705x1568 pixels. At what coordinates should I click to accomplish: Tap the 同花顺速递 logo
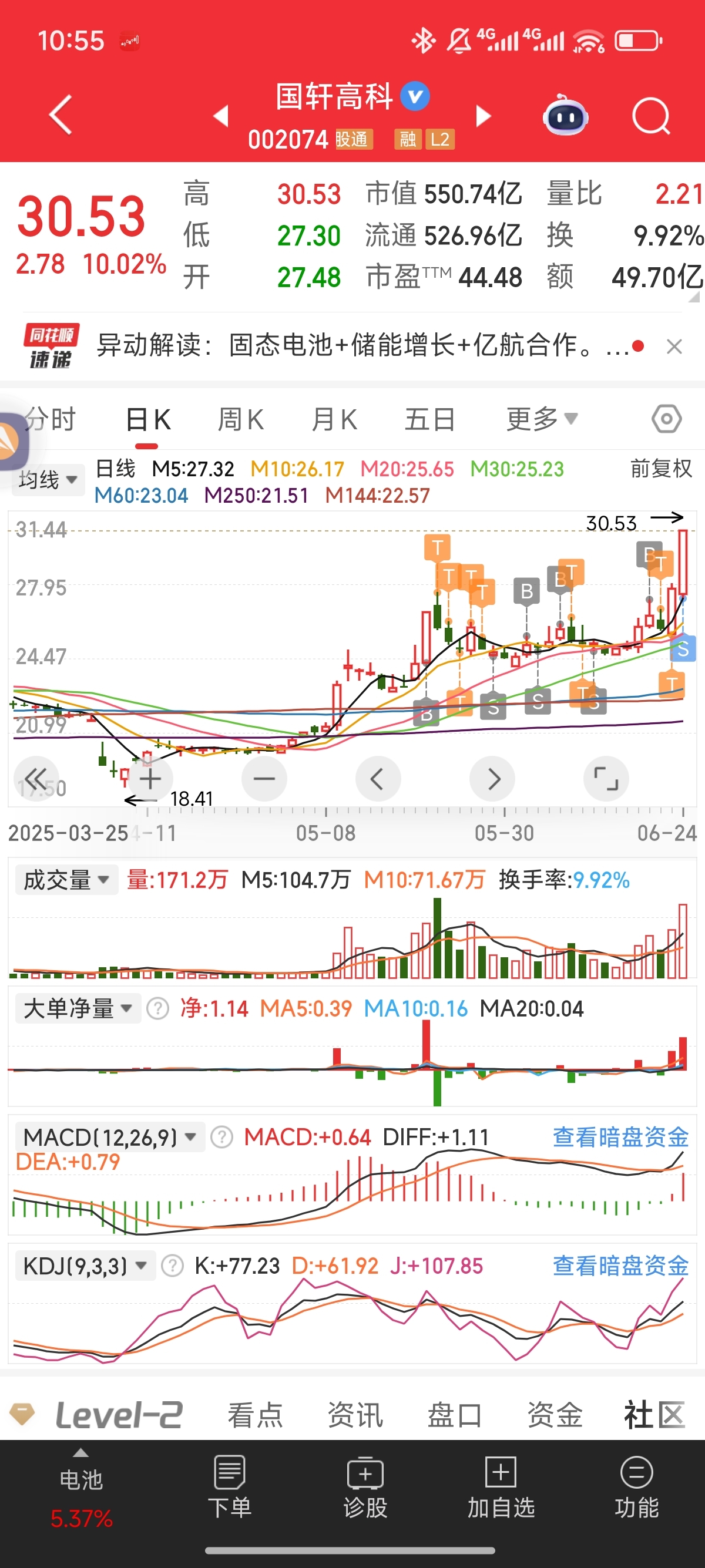tap(51, 345)
